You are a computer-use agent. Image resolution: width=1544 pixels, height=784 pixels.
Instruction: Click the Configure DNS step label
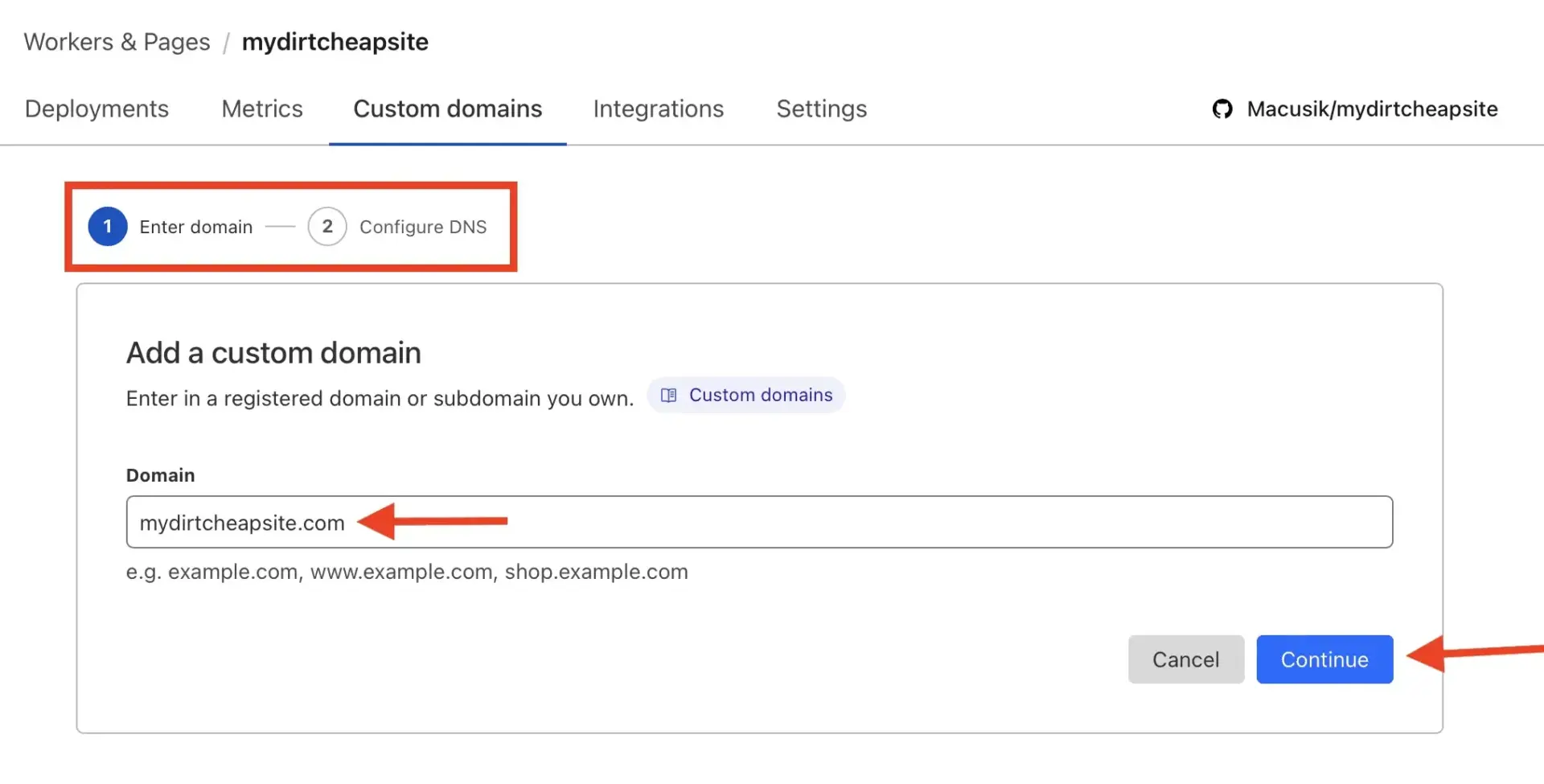tap(423, 227)
